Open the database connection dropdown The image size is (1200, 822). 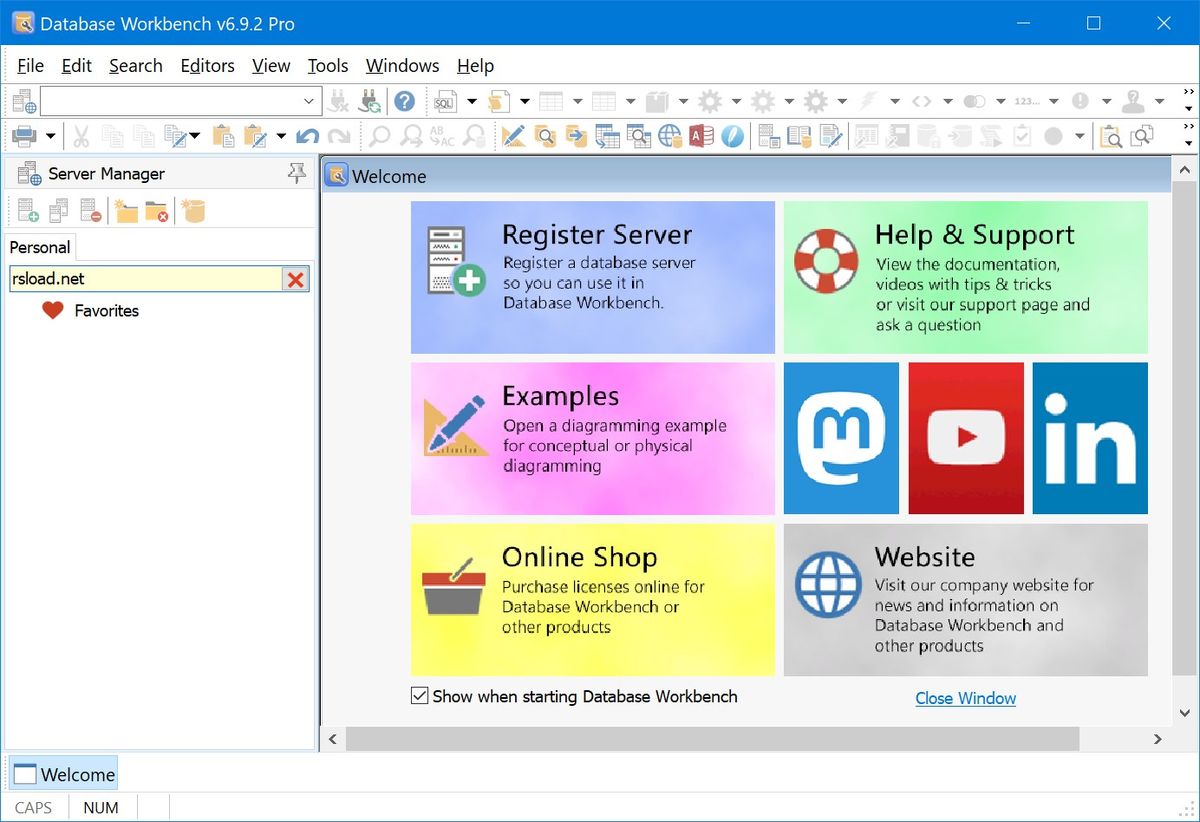pos(308,101)
